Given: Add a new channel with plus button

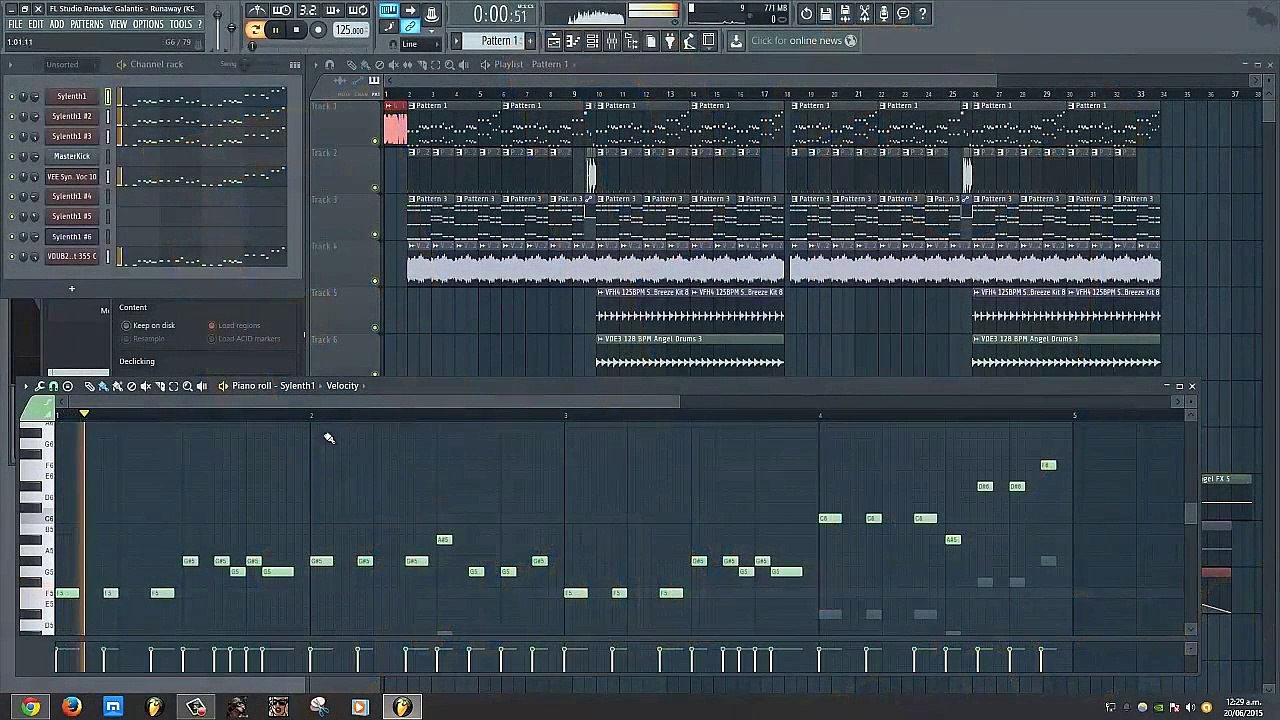Looking at the screenshot, I should pyautogui.click(x=71, y=289).
